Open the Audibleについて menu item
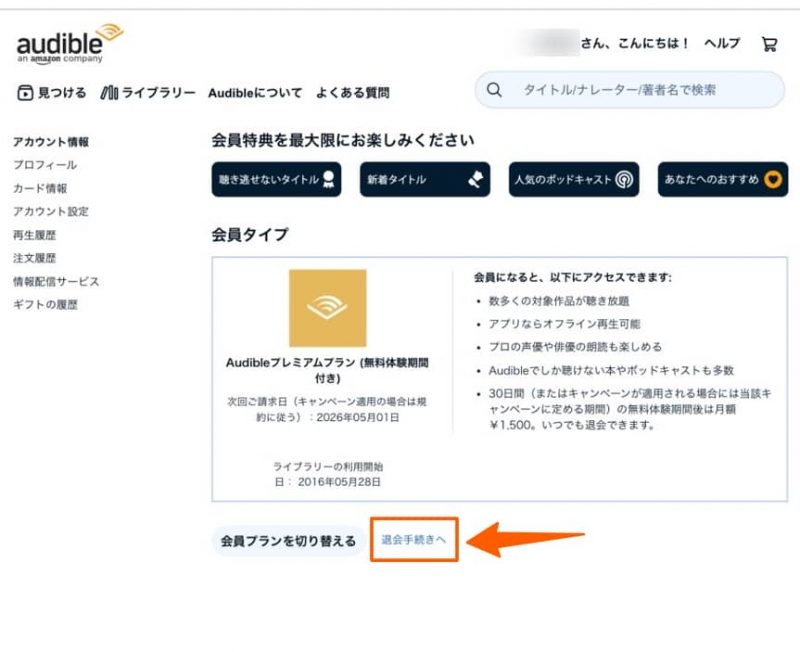Screen dimensions: 800x652 [255, 92]
